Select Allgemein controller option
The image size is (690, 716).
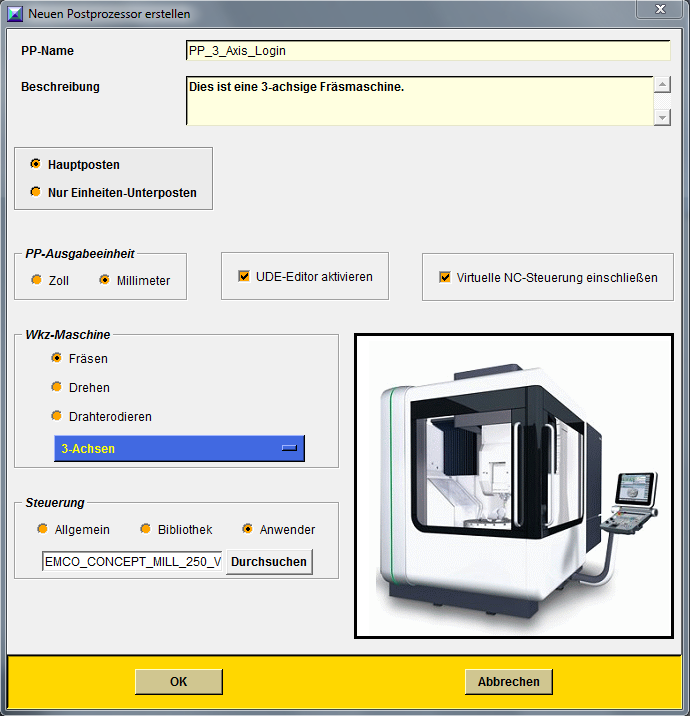(x=42, y=529)
